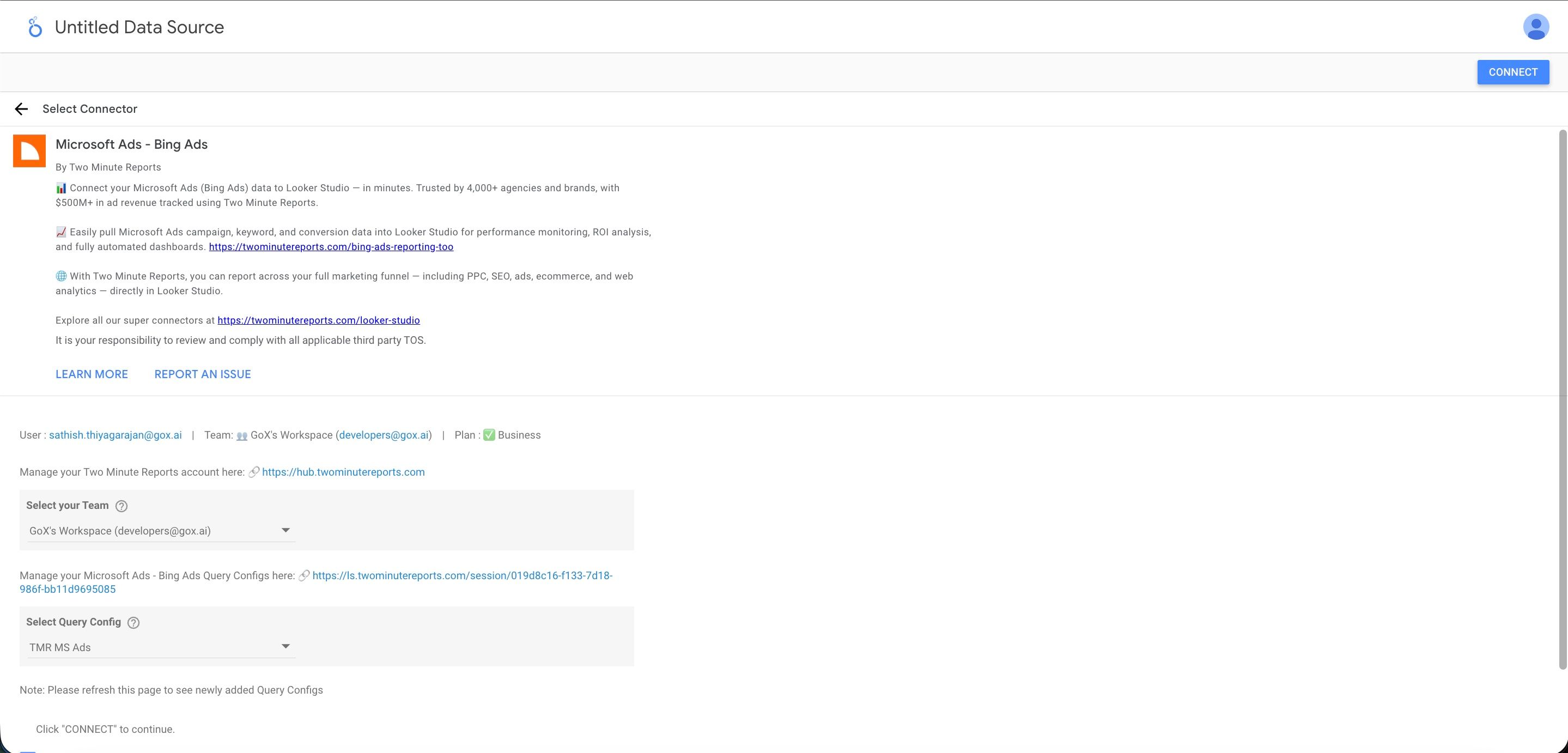The image size is (1568, 753).
Task: Rename the Untitled Data Source title
Action: [x=139, y=26]
